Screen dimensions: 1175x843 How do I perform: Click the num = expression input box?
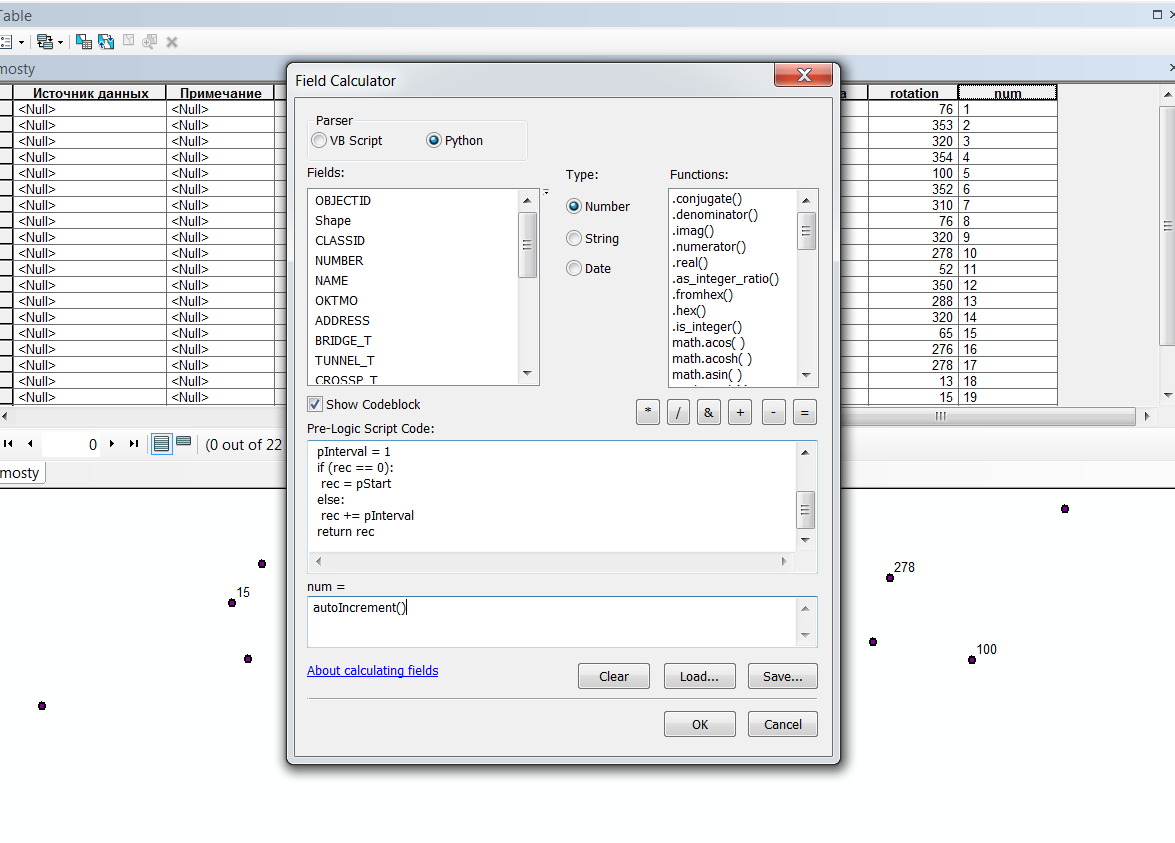552,622
